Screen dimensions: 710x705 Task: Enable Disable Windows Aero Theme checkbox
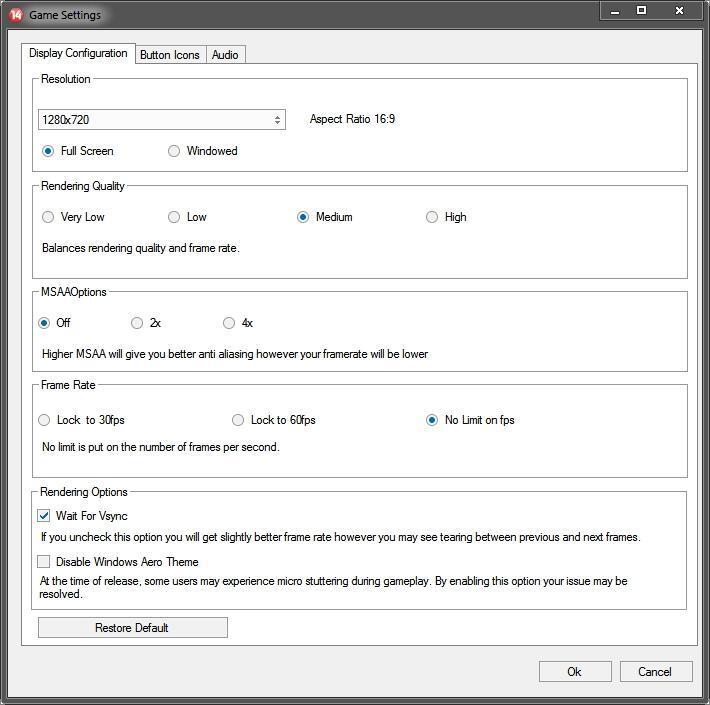pyautogui.click(x=44, y=562)
